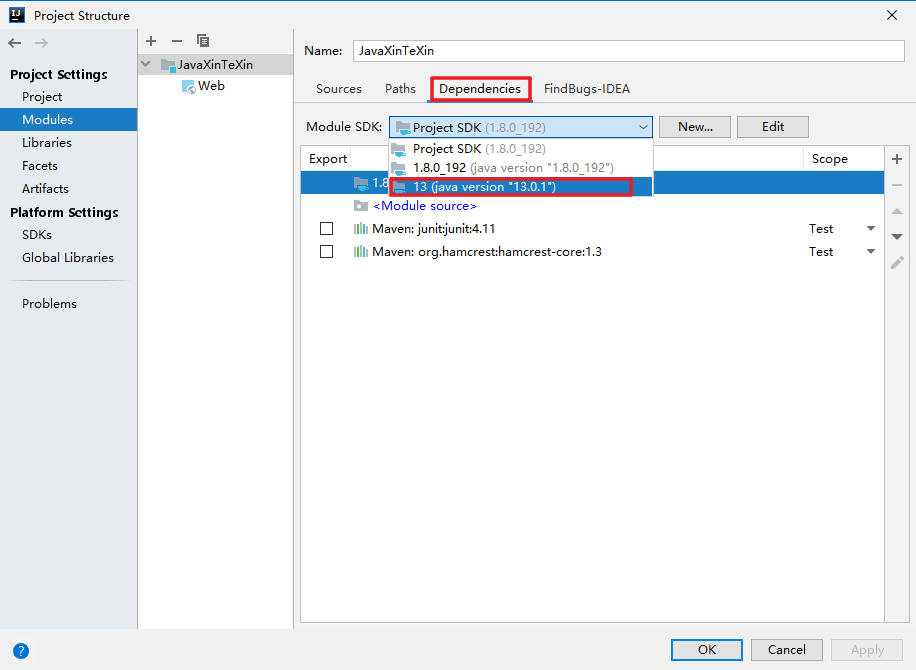
Task: Move dependency down arrow icon
Action: (x=897, y=237)
